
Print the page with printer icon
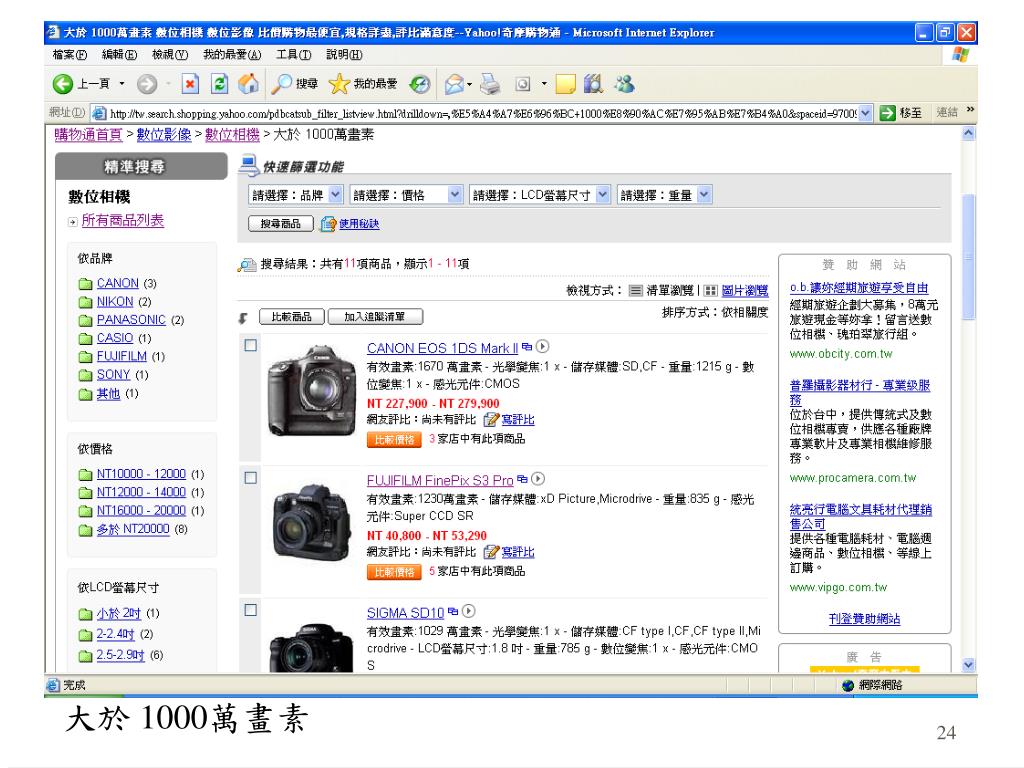coord(490,84)
